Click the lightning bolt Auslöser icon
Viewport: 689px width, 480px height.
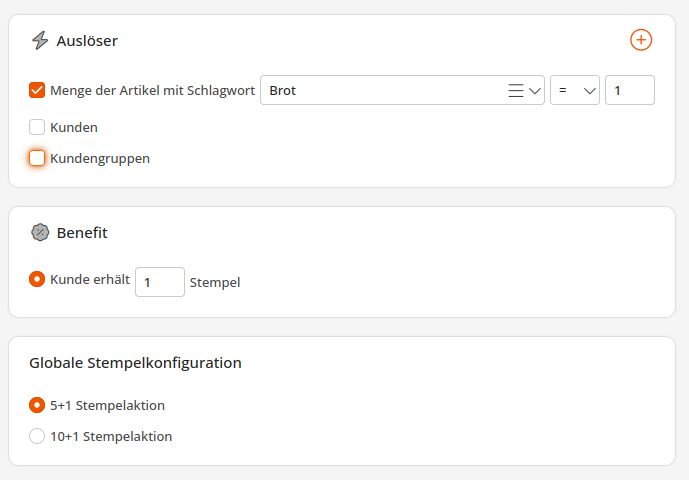(40, 40)
